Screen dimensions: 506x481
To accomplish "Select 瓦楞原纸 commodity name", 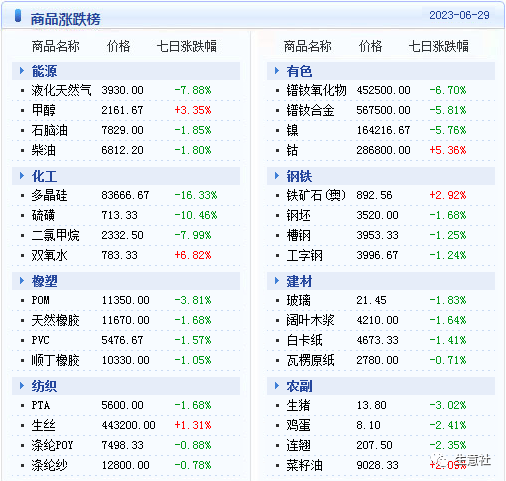I will (310, 360).
